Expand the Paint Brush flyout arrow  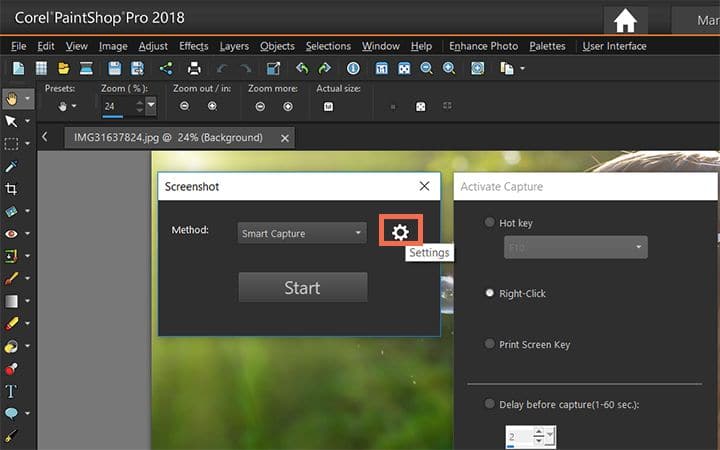[28, 278]
